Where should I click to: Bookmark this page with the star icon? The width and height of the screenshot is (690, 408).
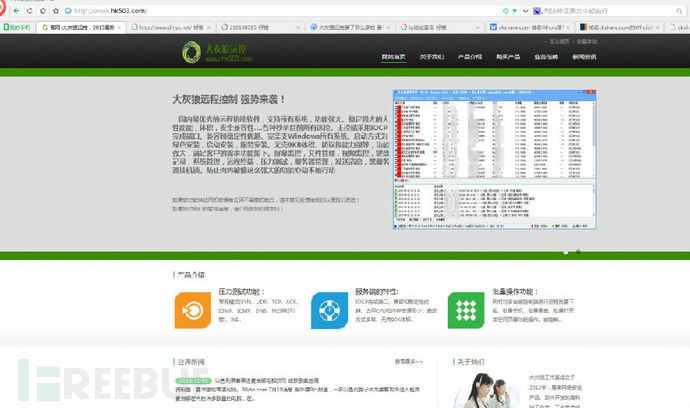point(56,11)
